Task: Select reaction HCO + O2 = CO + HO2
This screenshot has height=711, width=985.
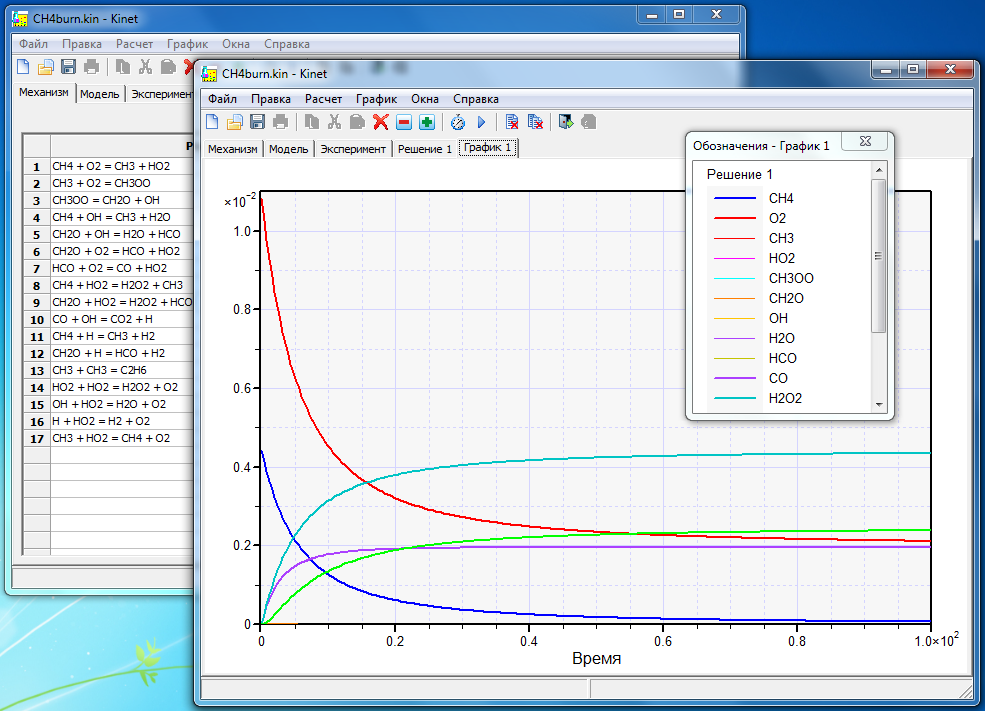Action: tap(109, 268)
